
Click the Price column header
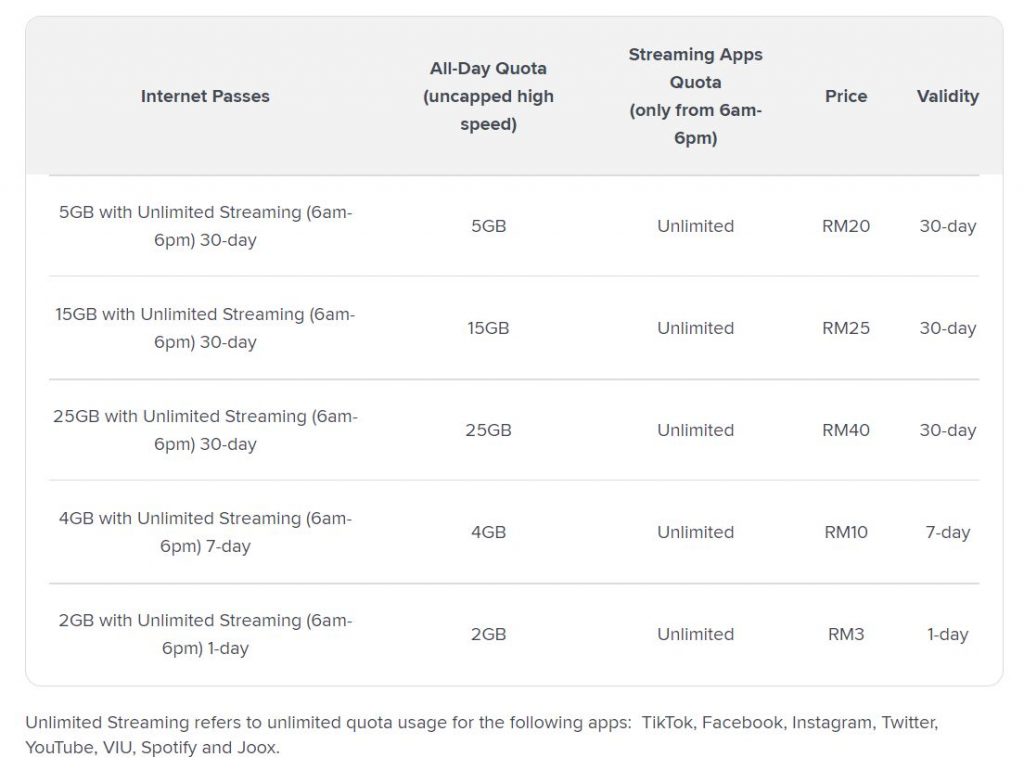click(x=846, y=96)
